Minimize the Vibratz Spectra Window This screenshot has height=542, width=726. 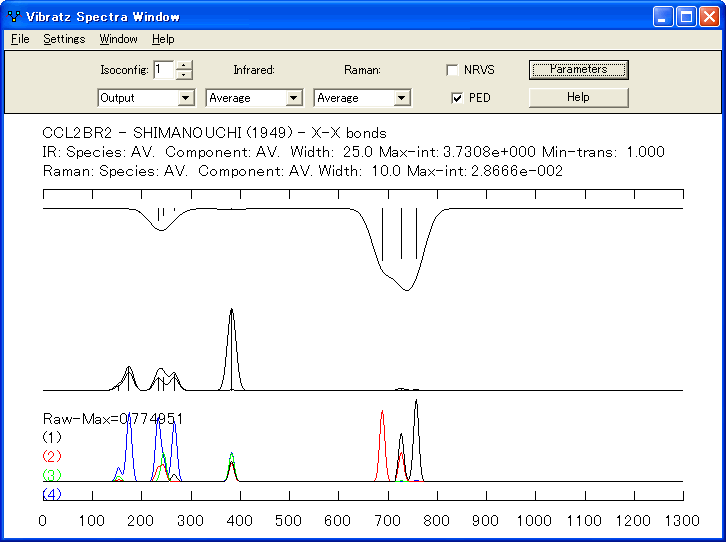point(663,17)
